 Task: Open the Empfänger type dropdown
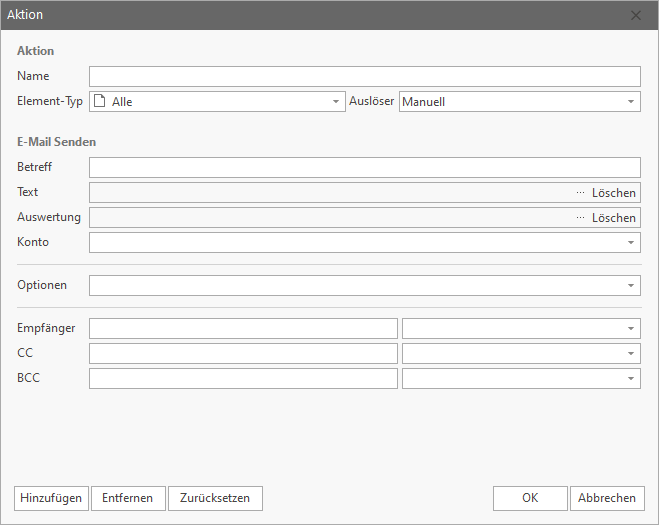point(631,329)
